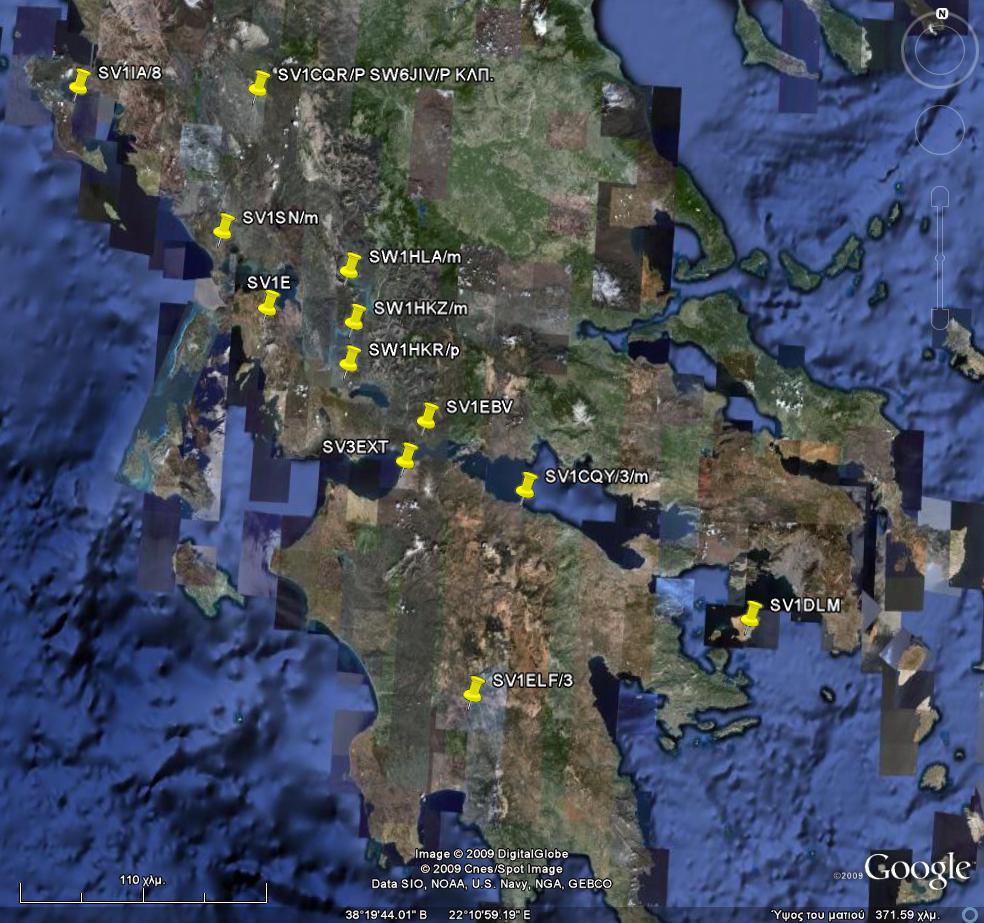Click the SW1HKZ/m yellow pushpin
Image resolution: width=984 pixels, height=923 pixels.
355,317
